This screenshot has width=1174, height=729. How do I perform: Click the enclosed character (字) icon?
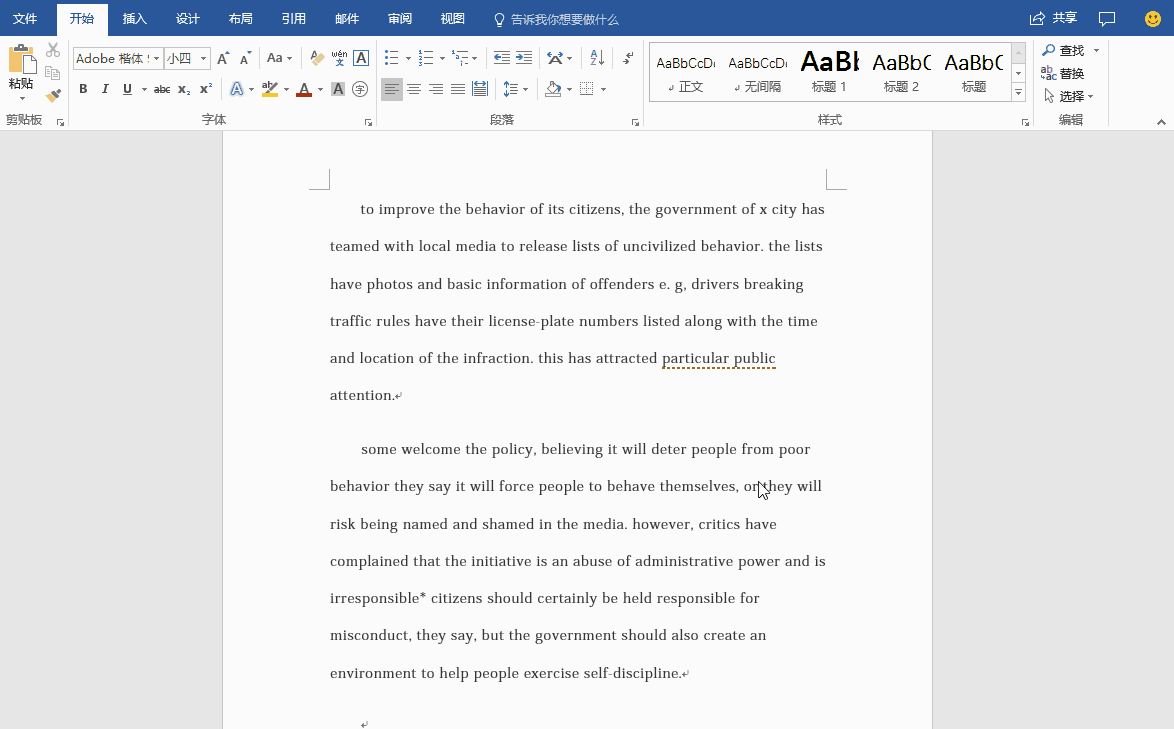click(360, 89)
